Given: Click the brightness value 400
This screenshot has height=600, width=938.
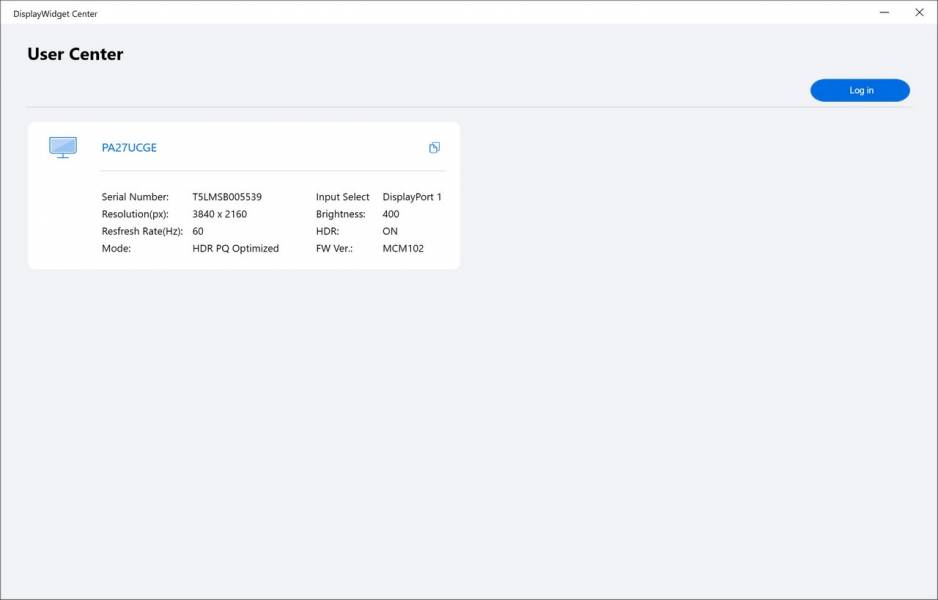Looking at the screenshot, I should click(x=391, y=214).
